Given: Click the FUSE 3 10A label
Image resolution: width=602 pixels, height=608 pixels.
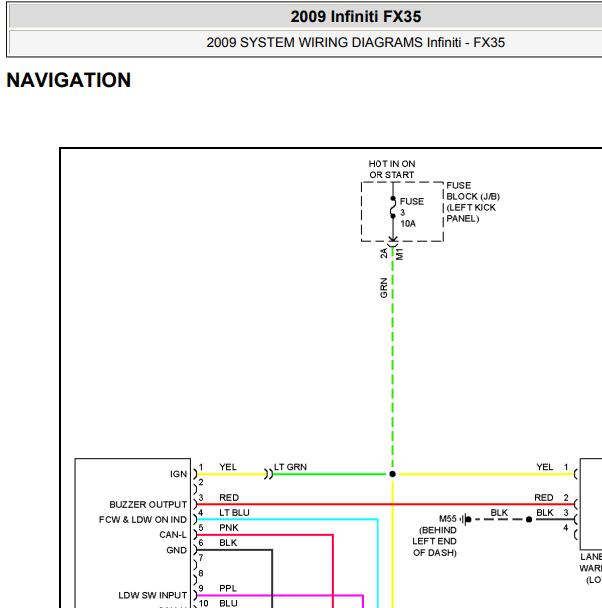Looking at the screenshot, I should [x=412, y=212].
